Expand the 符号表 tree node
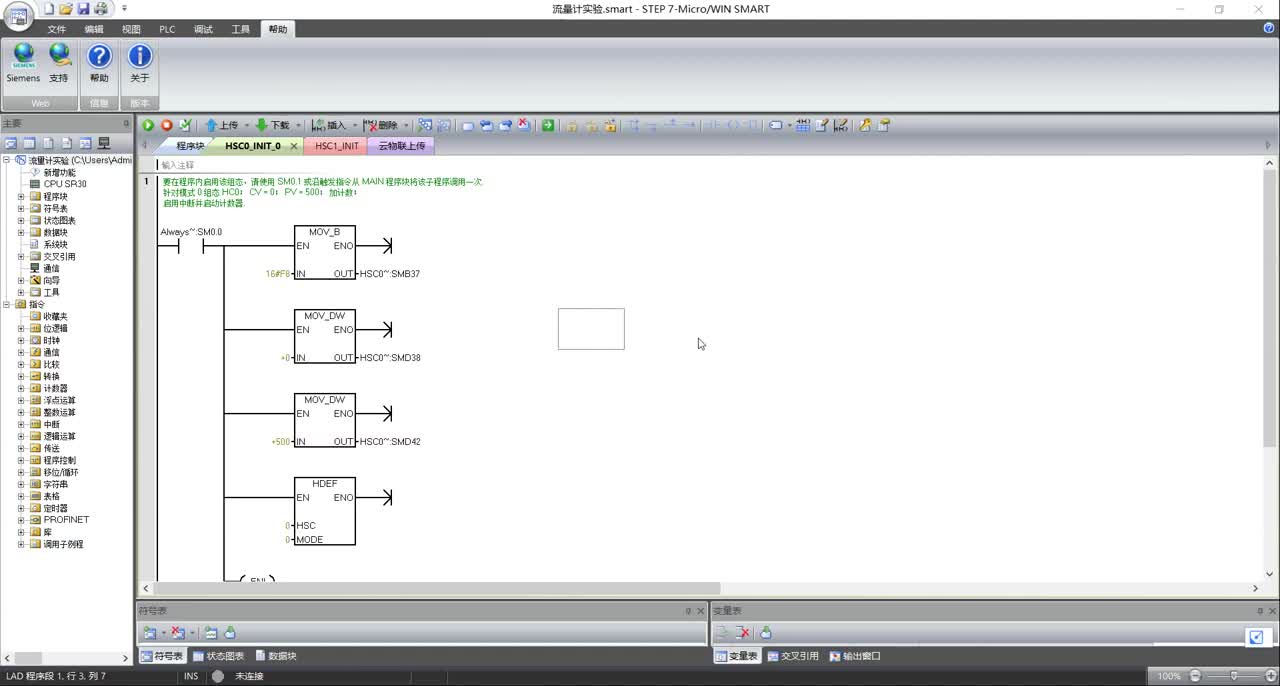 tap(21, 209)
